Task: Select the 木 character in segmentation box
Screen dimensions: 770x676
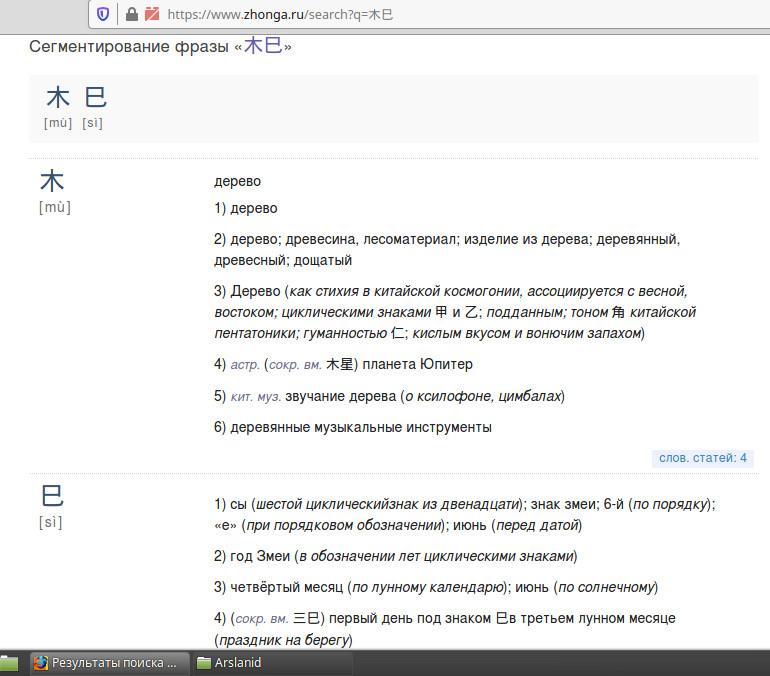Action: tap(58, 97)
